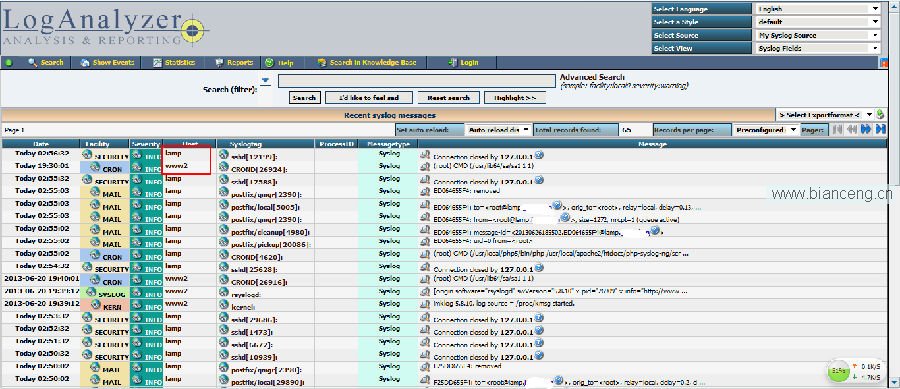Click IP lookup globe in sshd[12588] row
900x389 pixels.
(x=539, y=180)
